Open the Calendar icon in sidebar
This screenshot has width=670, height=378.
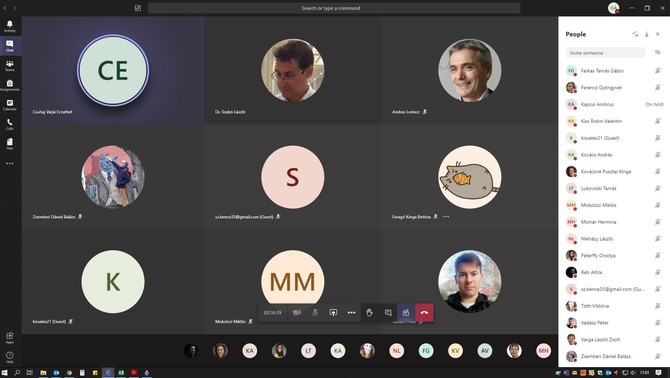tap(9, 105)
